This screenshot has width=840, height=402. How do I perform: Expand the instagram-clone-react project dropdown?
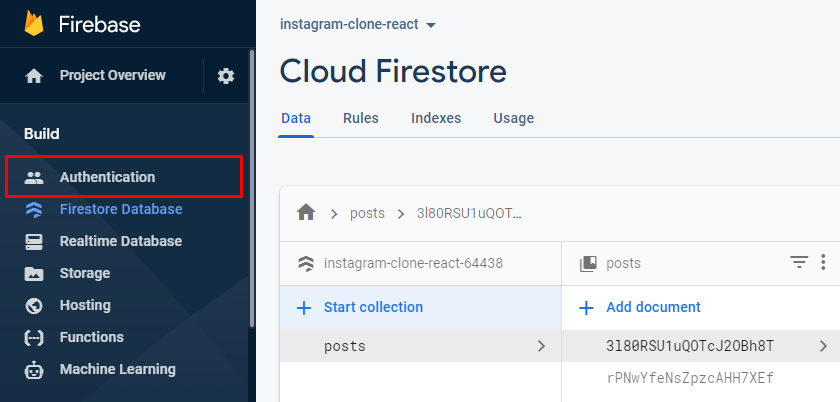coord(431,24)
